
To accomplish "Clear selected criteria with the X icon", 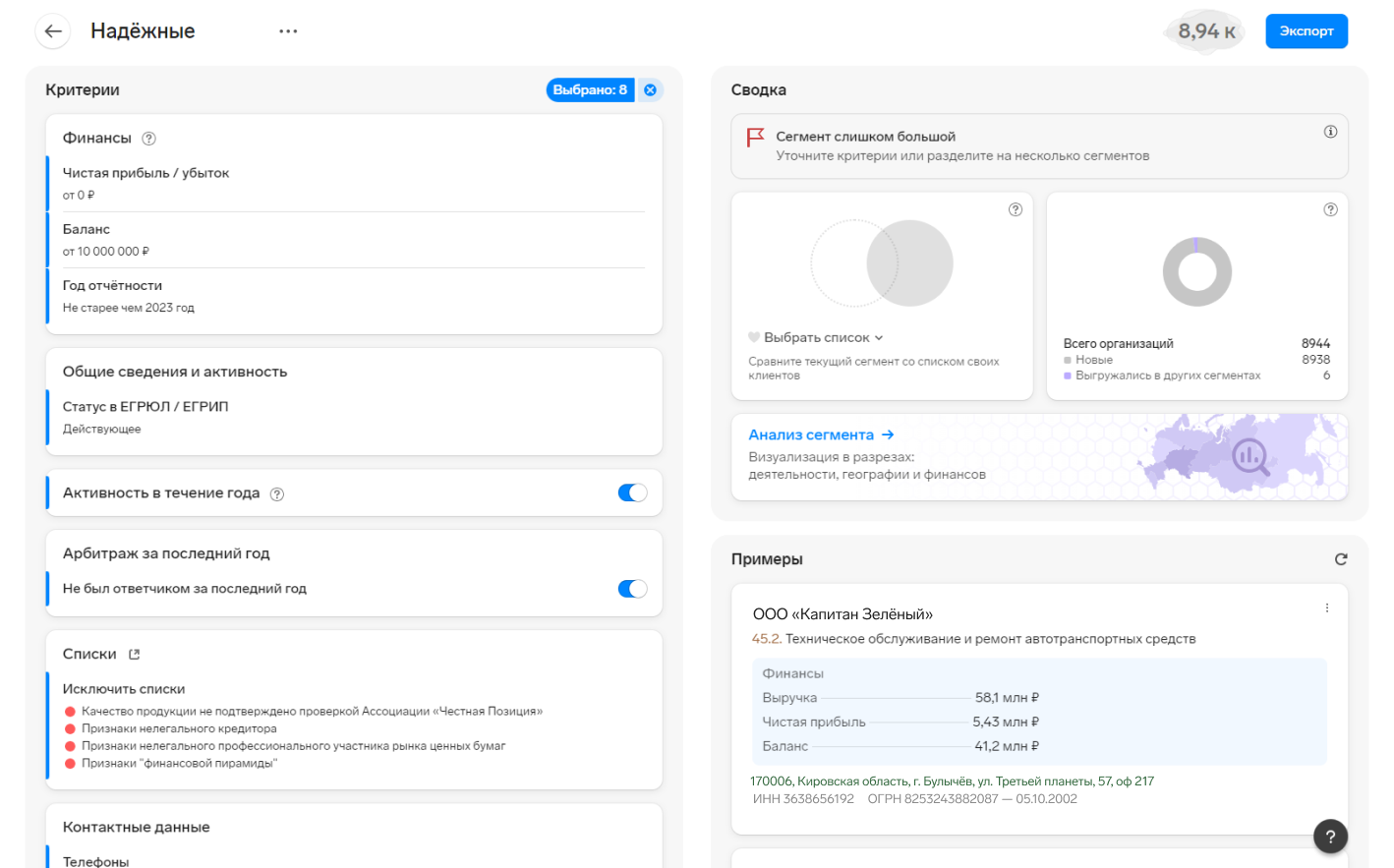I will tap(650, 90).
